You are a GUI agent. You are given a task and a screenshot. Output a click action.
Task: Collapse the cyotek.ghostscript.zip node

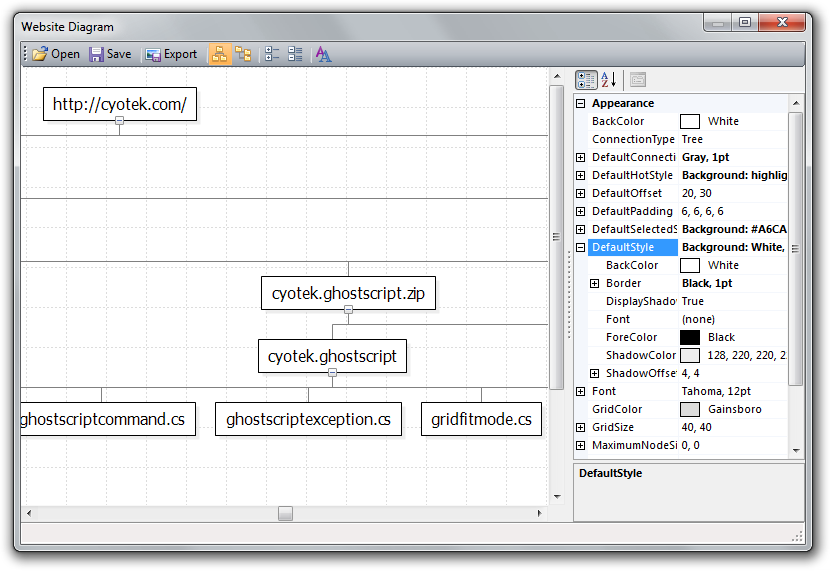(x=348, y=310)
